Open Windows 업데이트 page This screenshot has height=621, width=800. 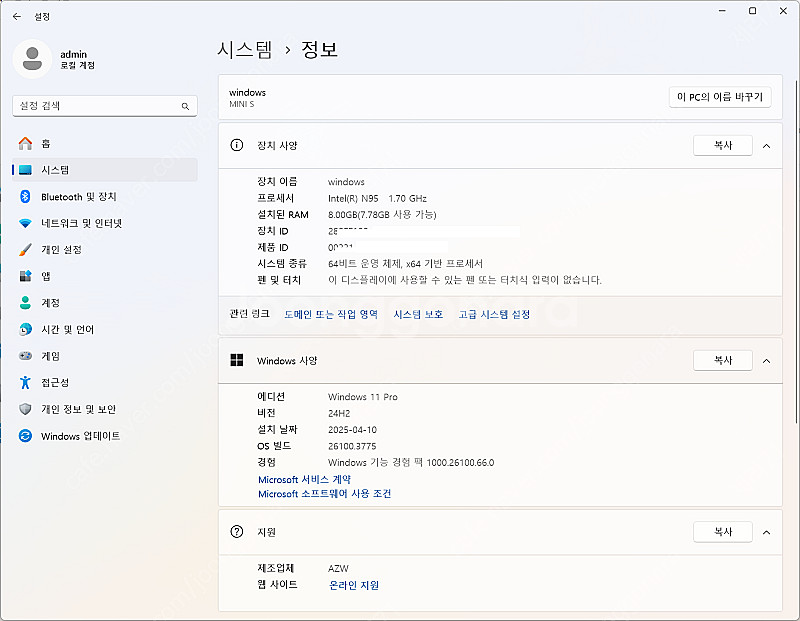coord(105,435)
